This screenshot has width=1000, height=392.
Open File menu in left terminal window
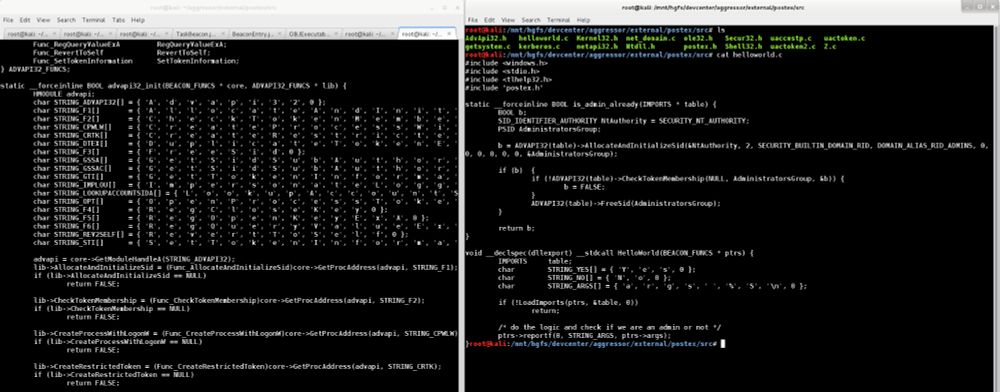click(8, 20)
